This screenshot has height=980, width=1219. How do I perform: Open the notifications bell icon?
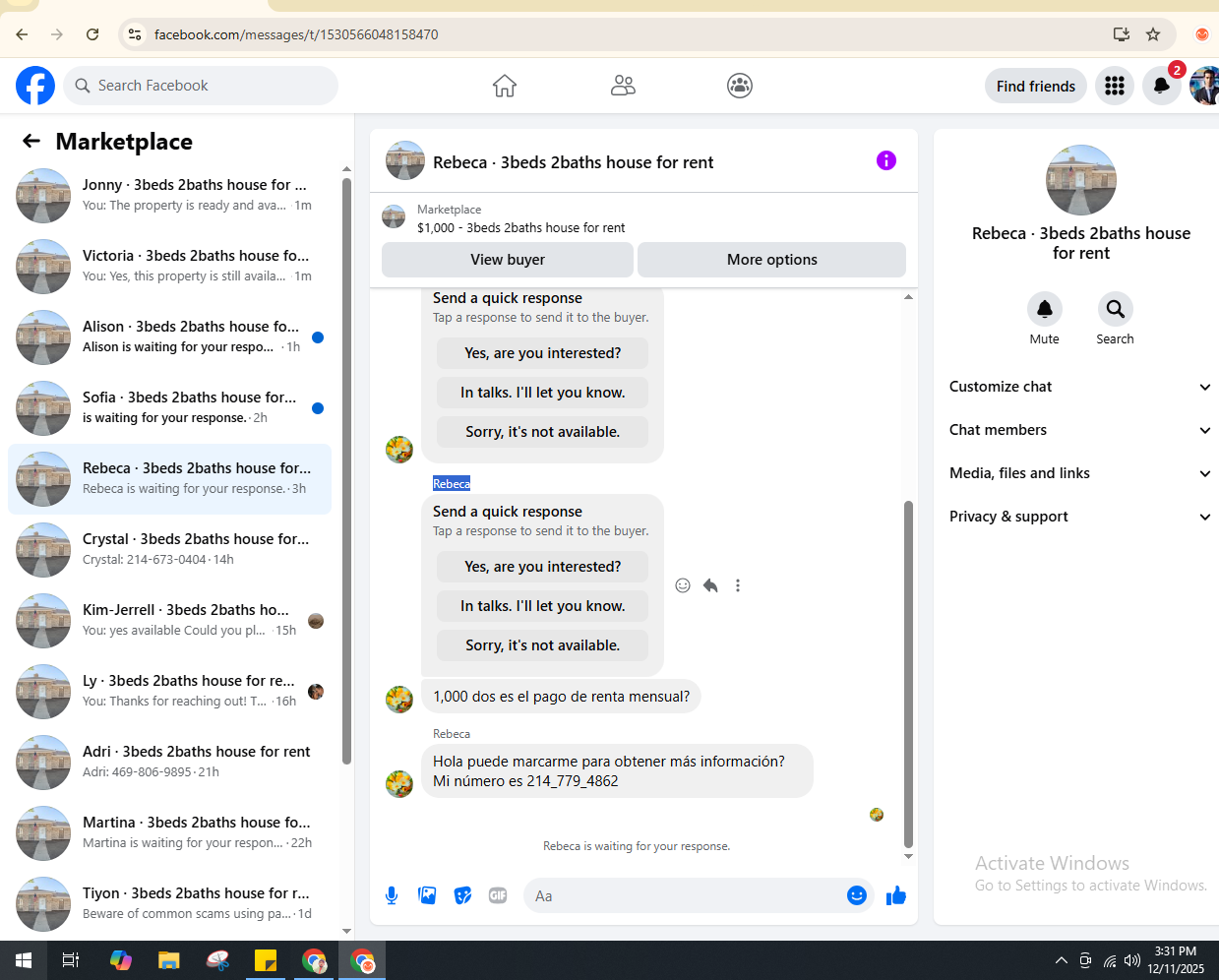coord(1162,87)
